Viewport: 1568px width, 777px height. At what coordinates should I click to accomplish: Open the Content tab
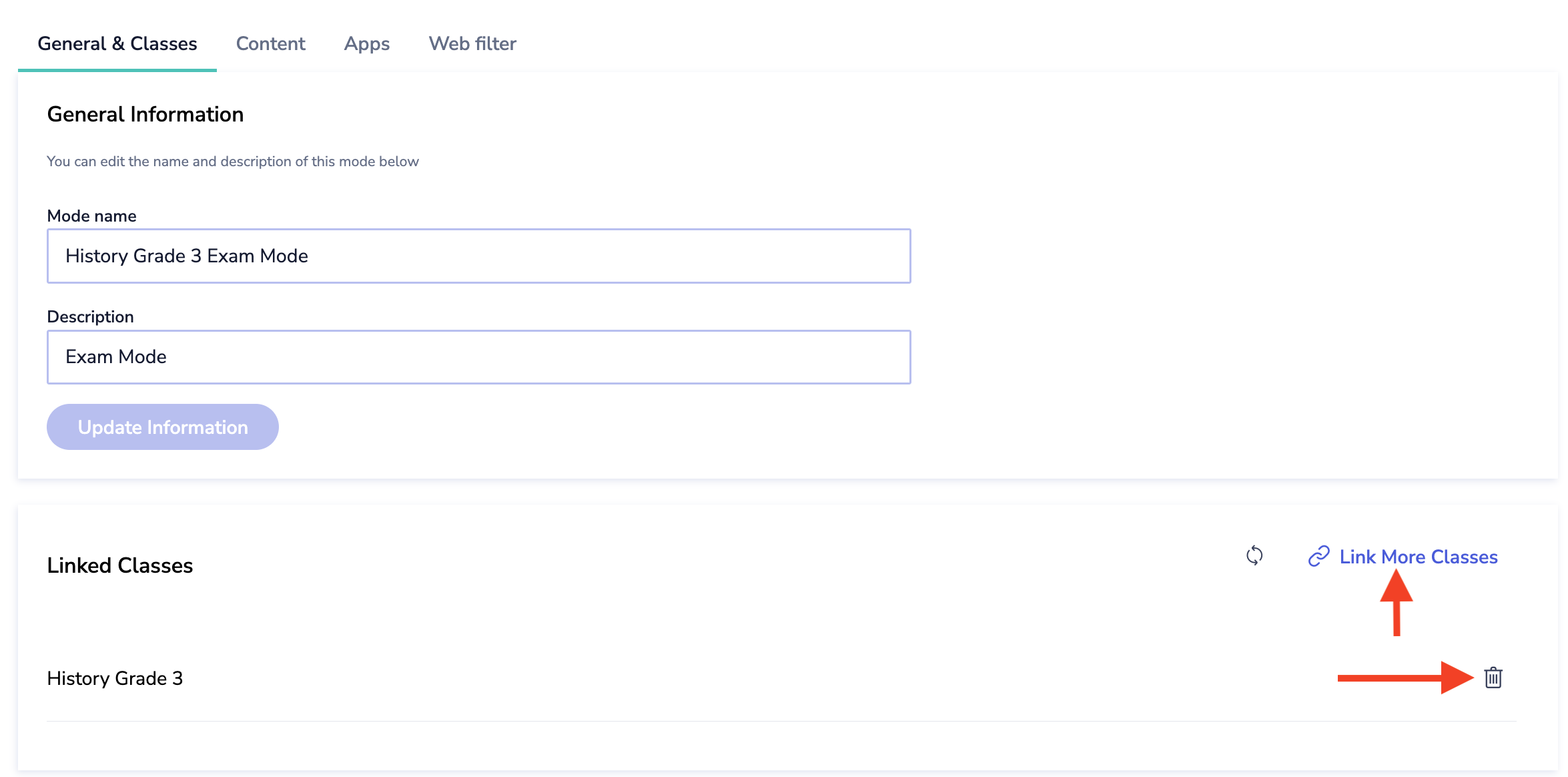click(270, 43)
